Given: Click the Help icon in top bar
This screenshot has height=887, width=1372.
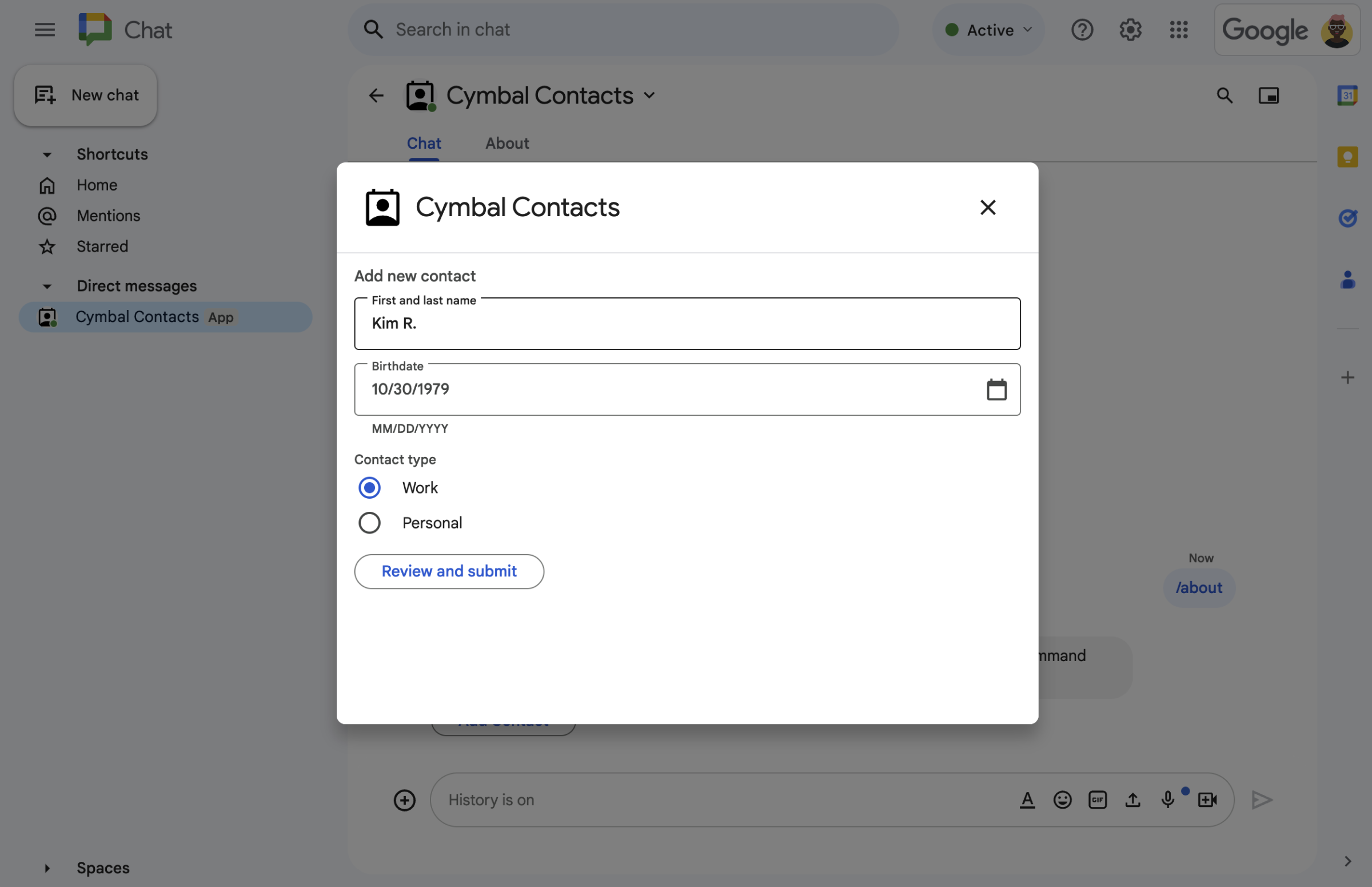Looking at the screenshot, I should click(1082, 29).
